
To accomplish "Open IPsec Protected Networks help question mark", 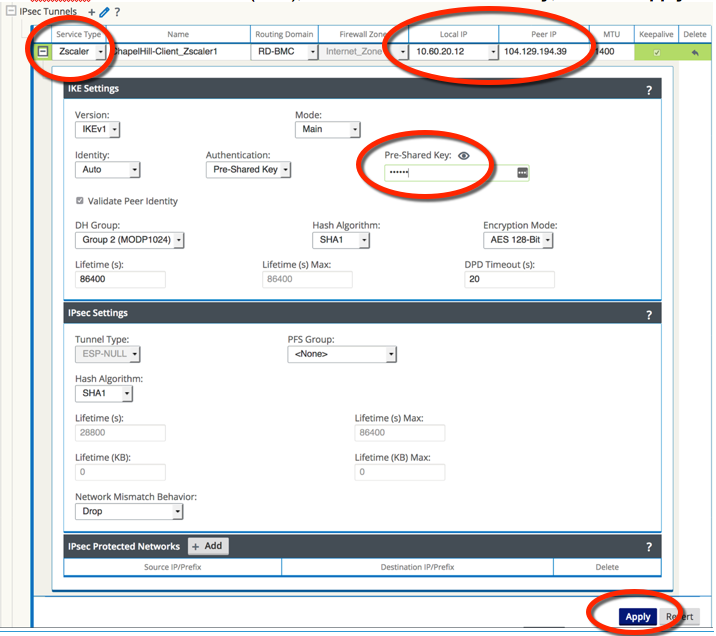I will 649,547.
